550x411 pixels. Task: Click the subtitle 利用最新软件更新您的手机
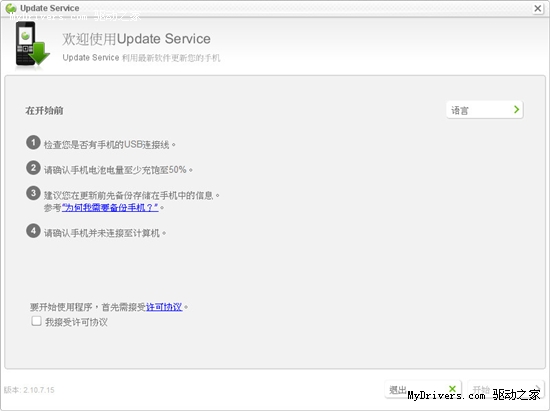pos(141,58)
